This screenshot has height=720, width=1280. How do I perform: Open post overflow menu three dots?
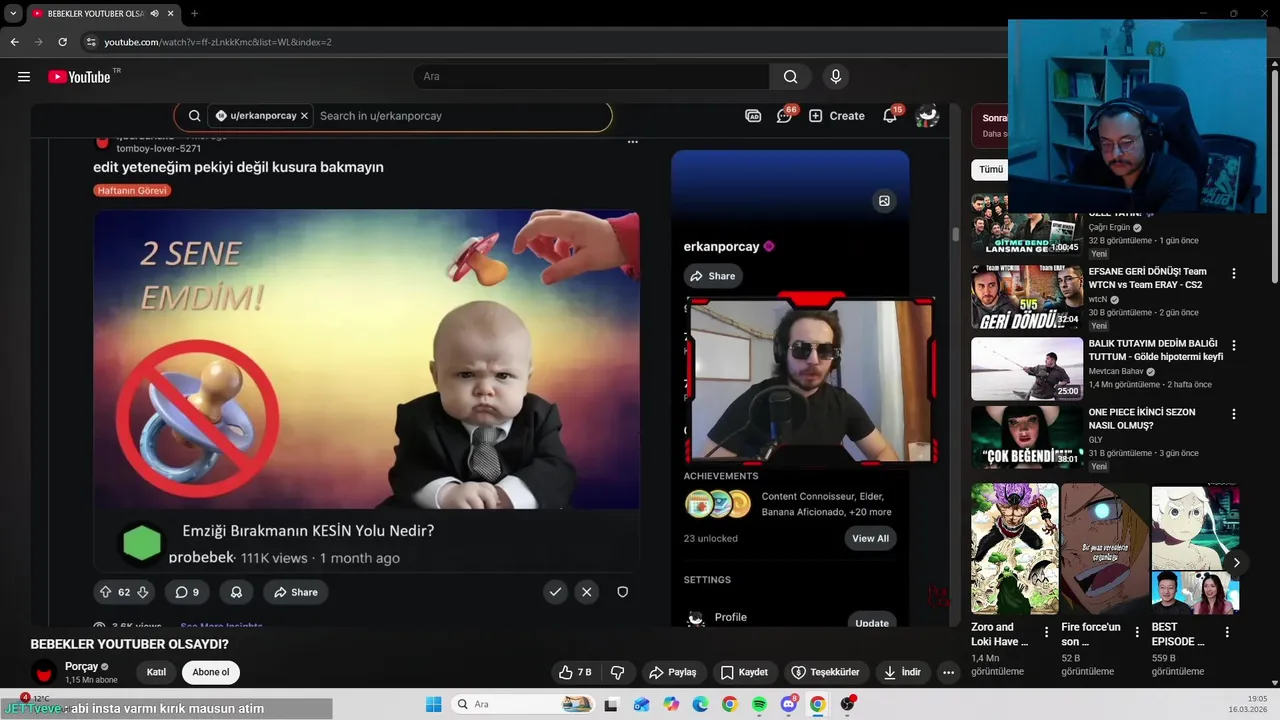(x=632, y=142)
